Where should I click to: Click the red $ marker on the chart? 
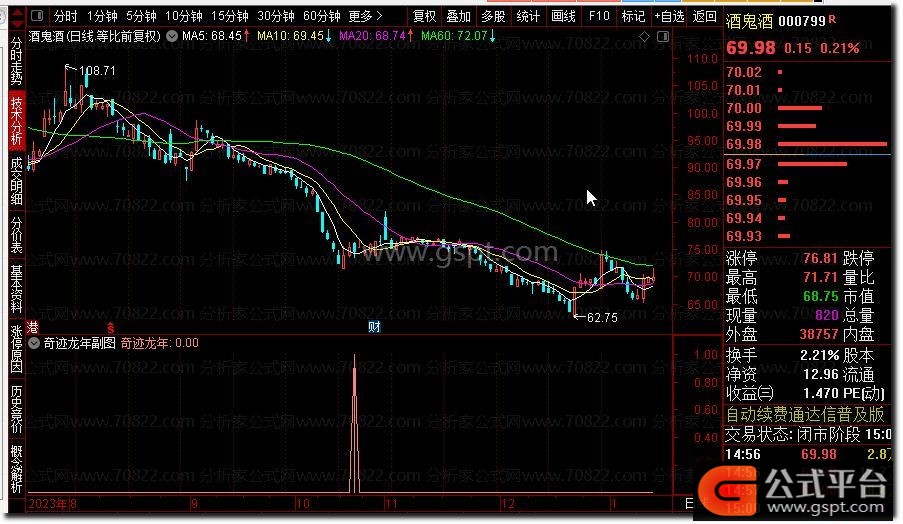[x=111, y=328]
